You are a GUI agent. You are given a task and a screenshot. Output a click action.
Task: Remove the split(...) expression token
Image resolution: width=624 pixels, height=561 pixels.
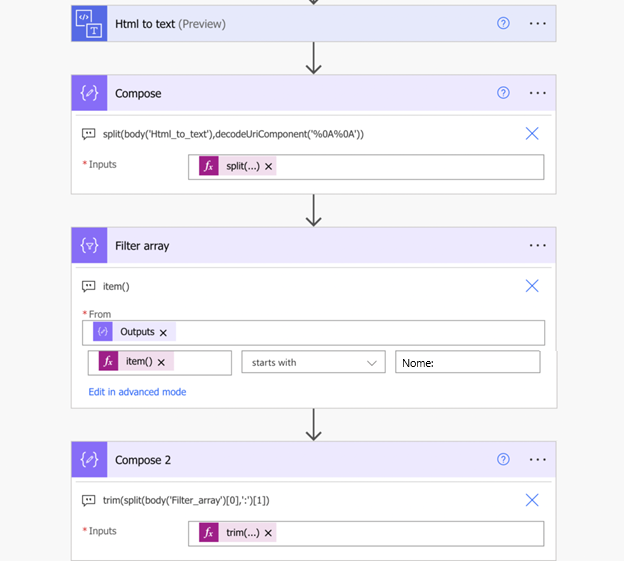pos(269,167)
